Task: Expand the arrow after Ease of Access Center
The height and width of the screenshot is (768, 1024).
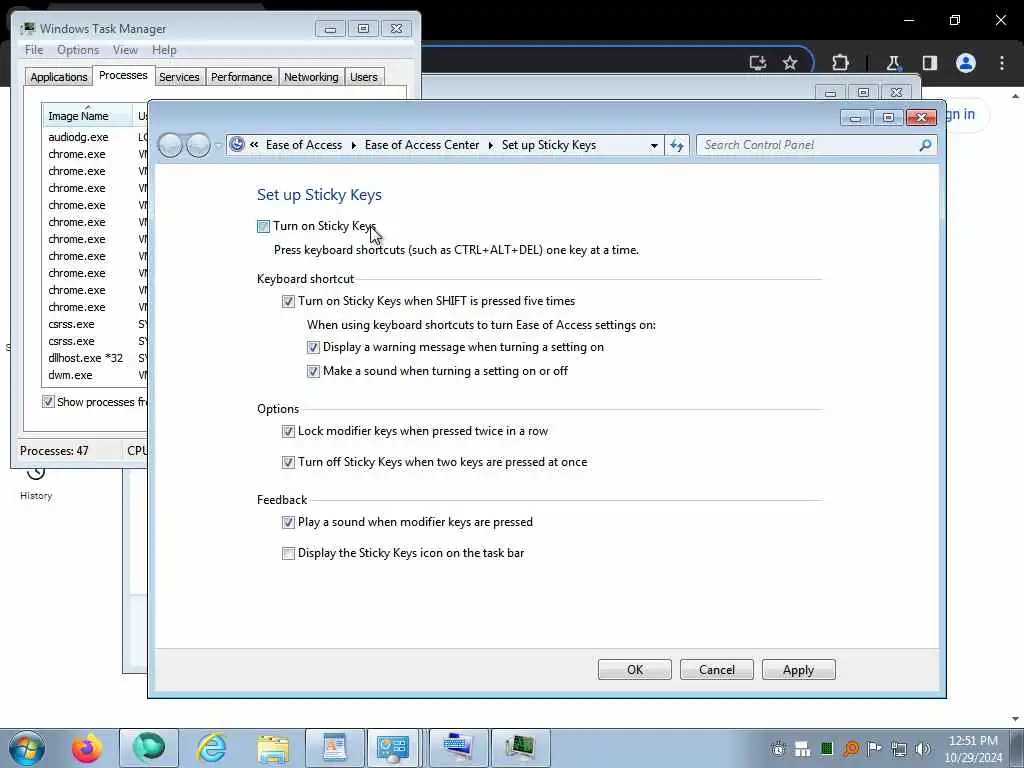Action: pos(490,145)
